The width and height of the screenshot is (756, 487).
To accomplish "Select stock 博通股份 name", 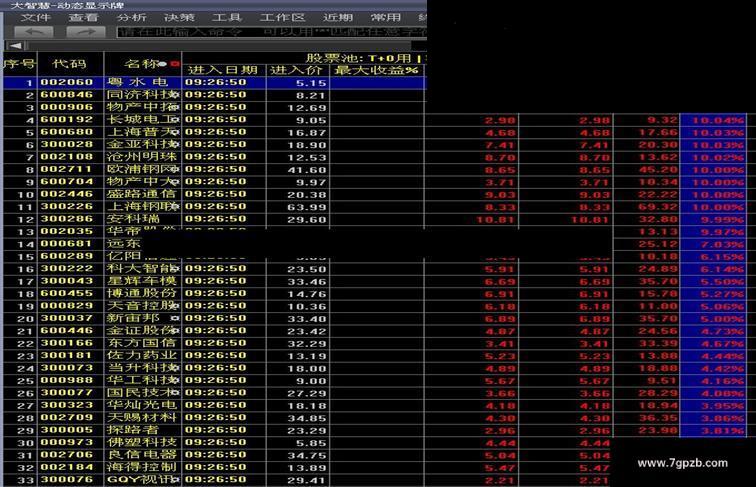I will 142,293.
